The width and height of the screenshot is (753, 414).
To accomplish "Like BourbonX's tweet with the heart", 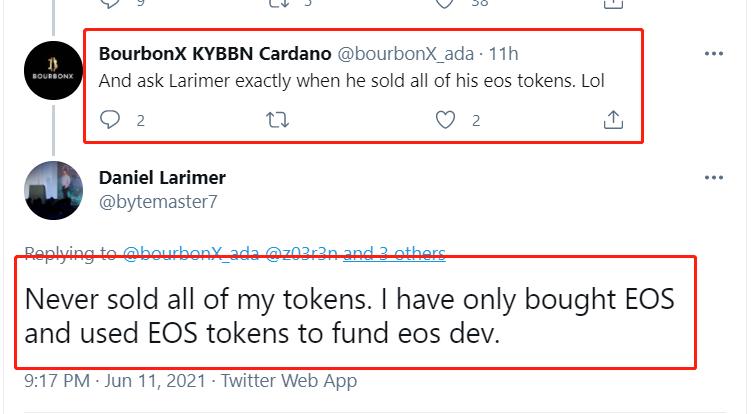I will [x=446, y=120].
